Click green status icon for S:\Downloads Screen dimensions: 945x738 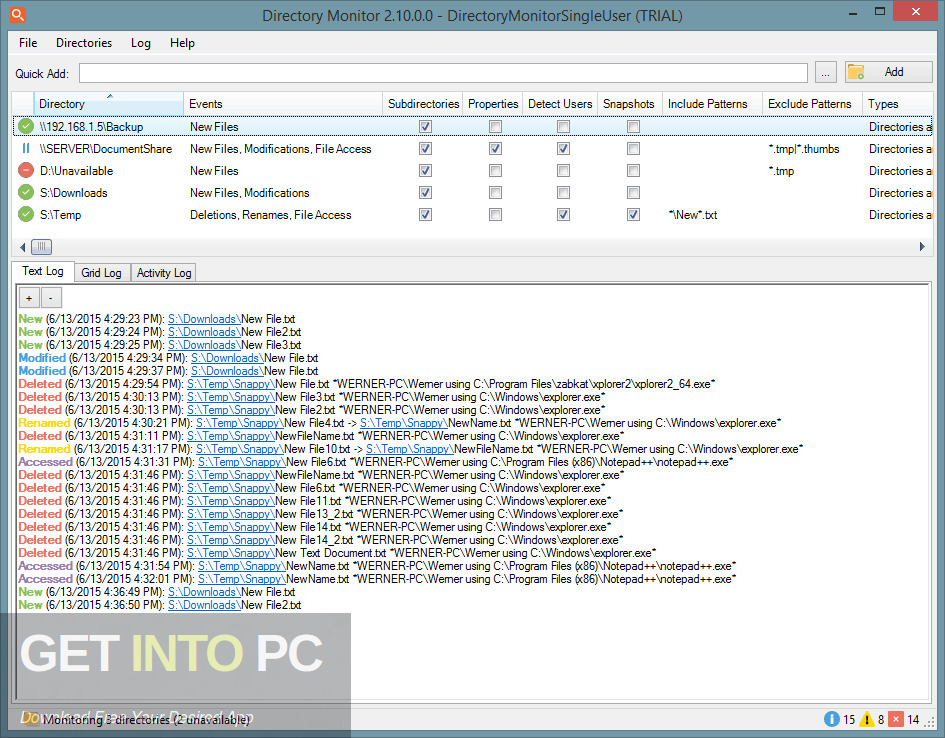click(x=26, y=193)
